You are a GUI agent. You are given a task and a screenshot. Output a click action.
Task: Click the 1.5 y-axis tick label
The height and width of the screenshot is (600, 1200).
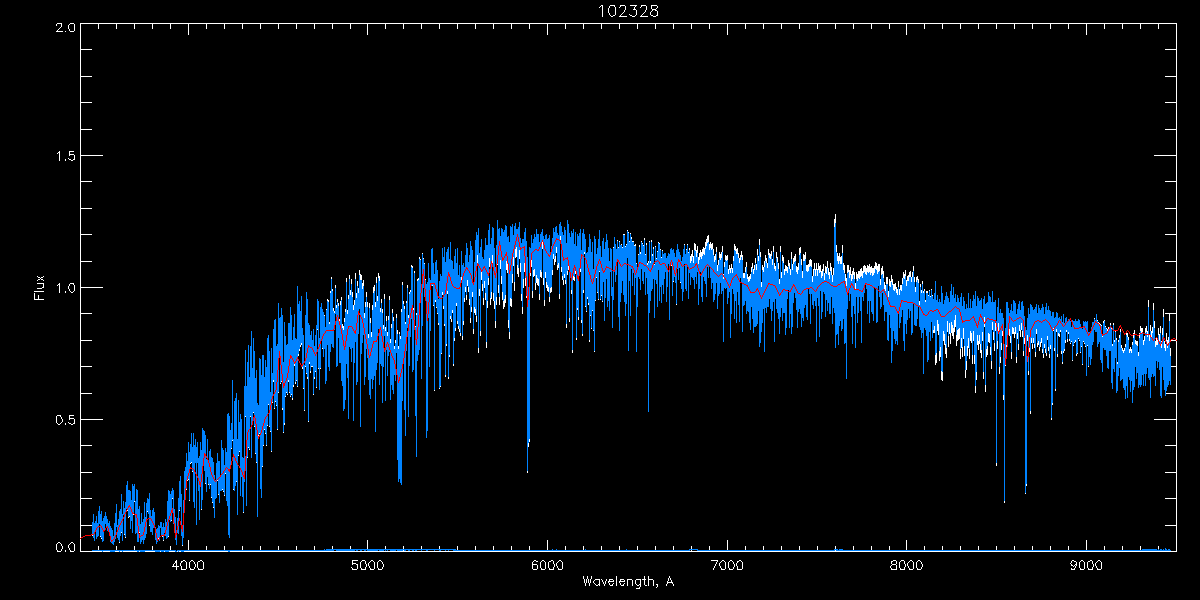65,157
